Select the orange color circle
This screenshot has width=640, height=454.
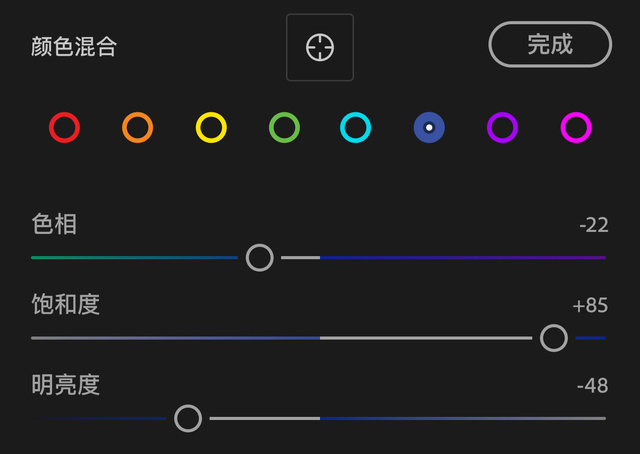tap(137, 128)
